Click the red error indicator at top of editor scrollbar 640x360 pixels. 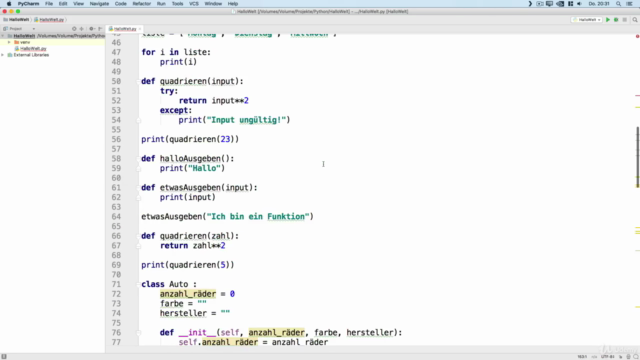point(637,36)
